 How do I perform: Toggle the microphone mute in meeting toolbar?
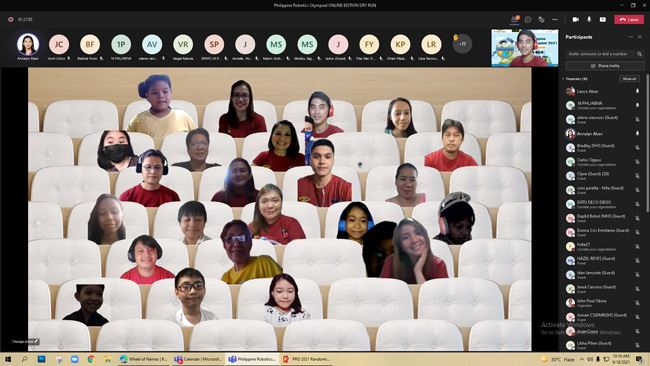coord(589,19)
